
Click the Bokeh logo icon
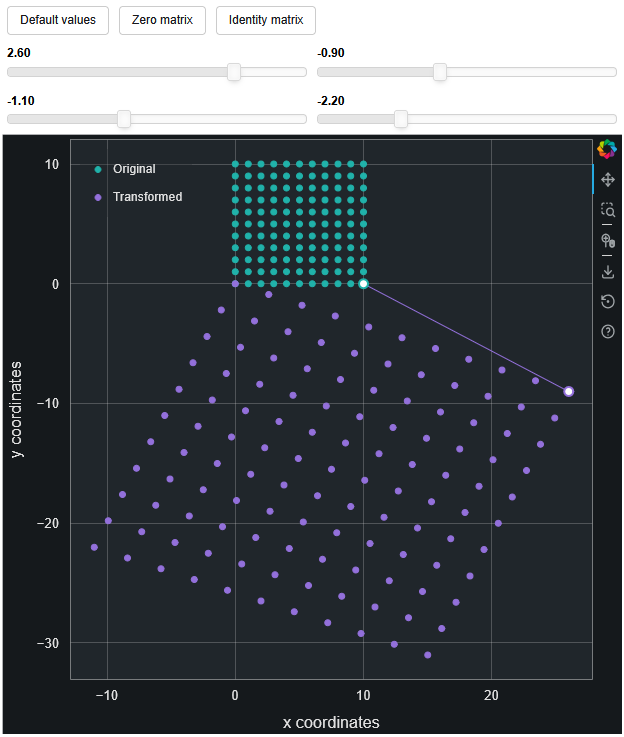607,149
